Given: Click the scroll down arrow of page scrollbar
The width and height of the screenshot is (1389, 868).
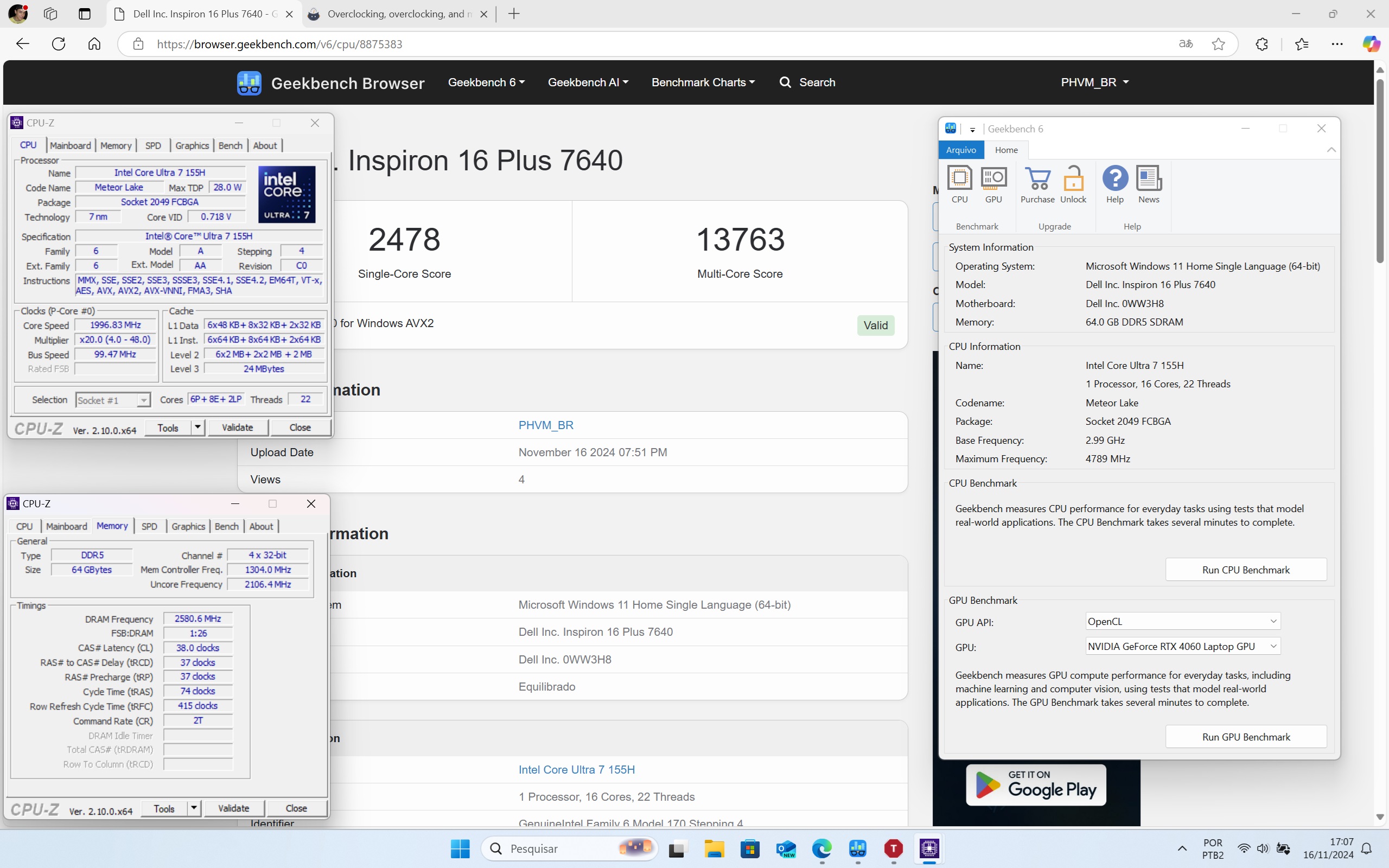Looking at the screenshot, I should (1380, 817).
